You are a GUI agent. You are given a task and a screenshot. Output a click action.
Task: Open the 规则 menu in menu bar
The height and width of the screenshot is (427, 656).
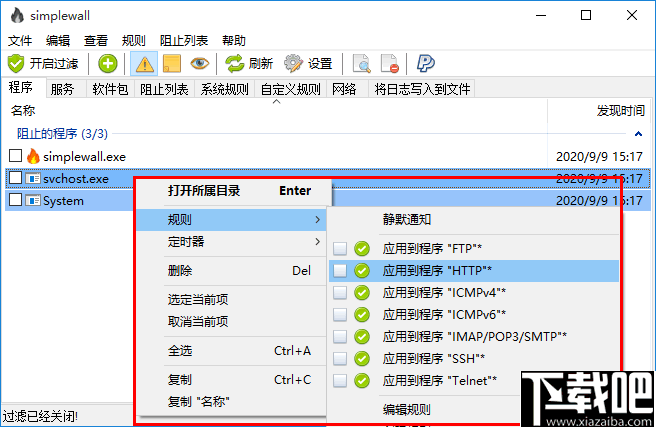tap(134, 41)
